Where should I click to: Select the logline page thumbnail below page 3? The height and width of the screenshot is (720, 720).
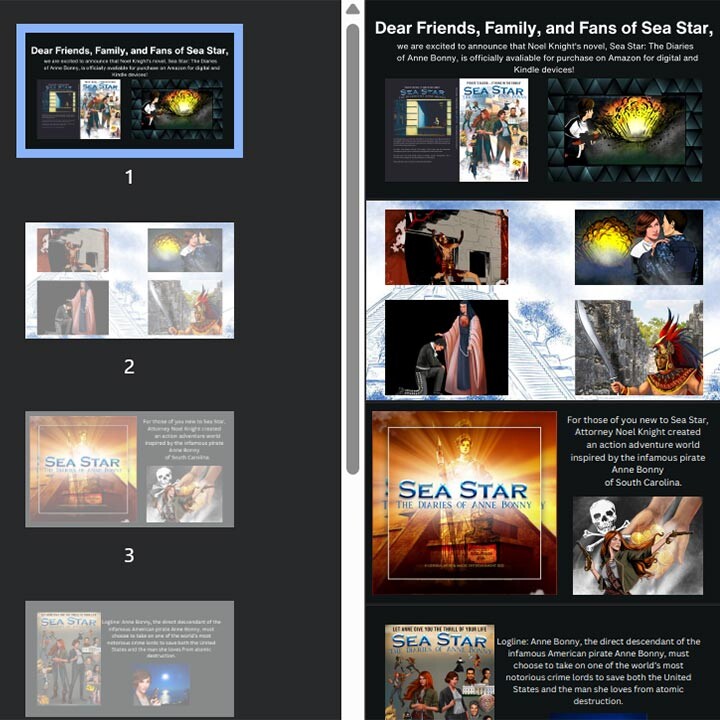coord(129,658)
